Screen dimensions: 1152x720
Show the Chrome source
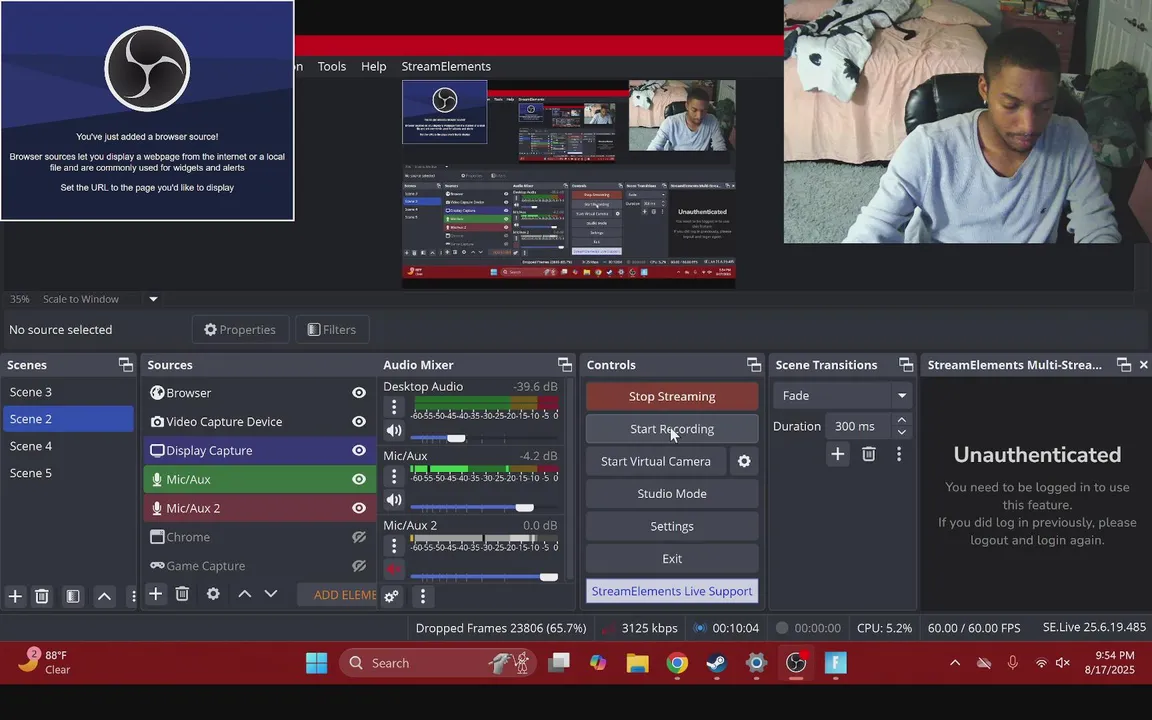click(359, 537)
